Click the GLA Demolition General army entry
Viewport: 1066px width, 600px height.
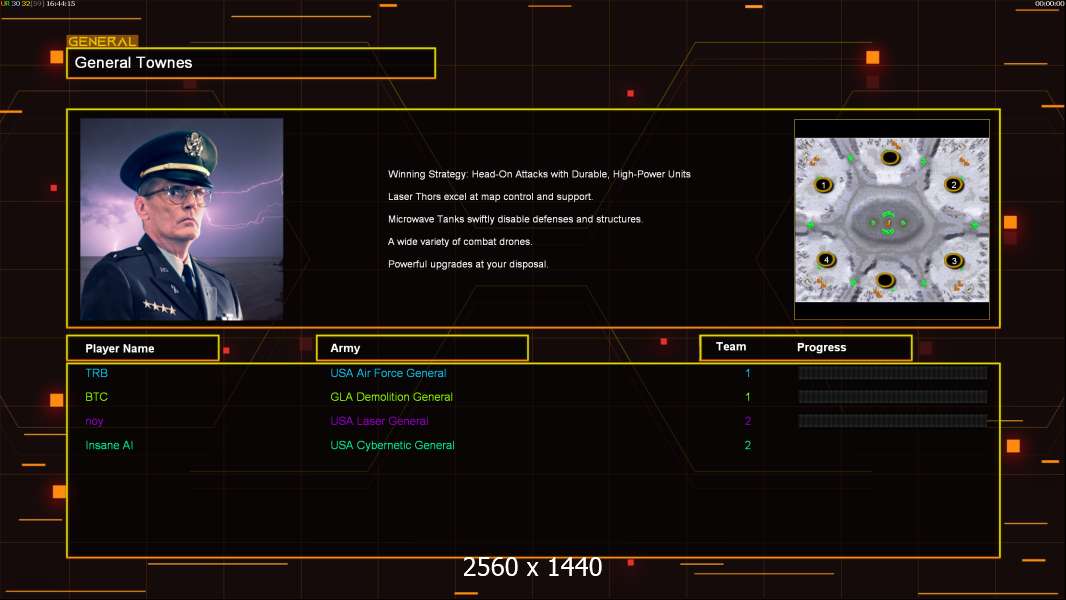[x=391, y=397]
